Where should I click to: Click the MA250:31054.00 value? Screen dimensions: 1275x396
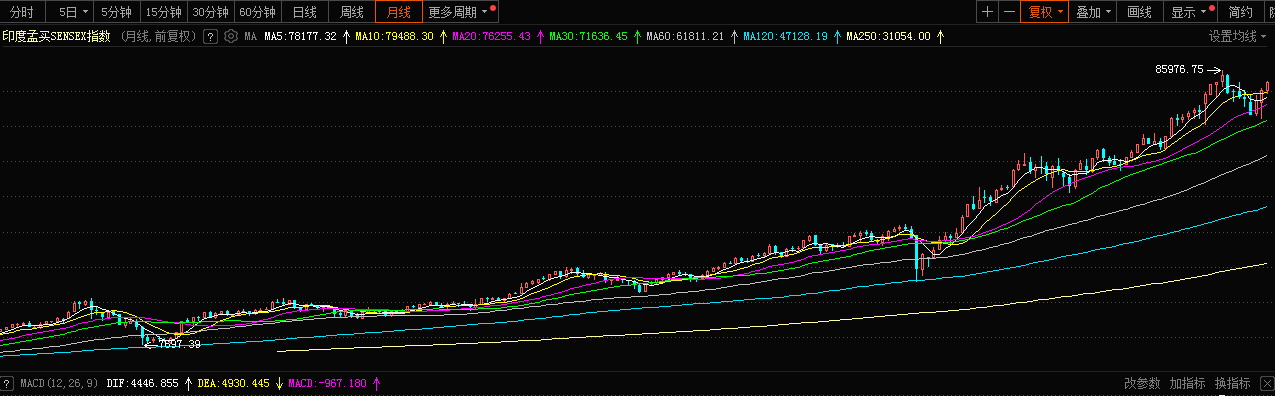888,36
